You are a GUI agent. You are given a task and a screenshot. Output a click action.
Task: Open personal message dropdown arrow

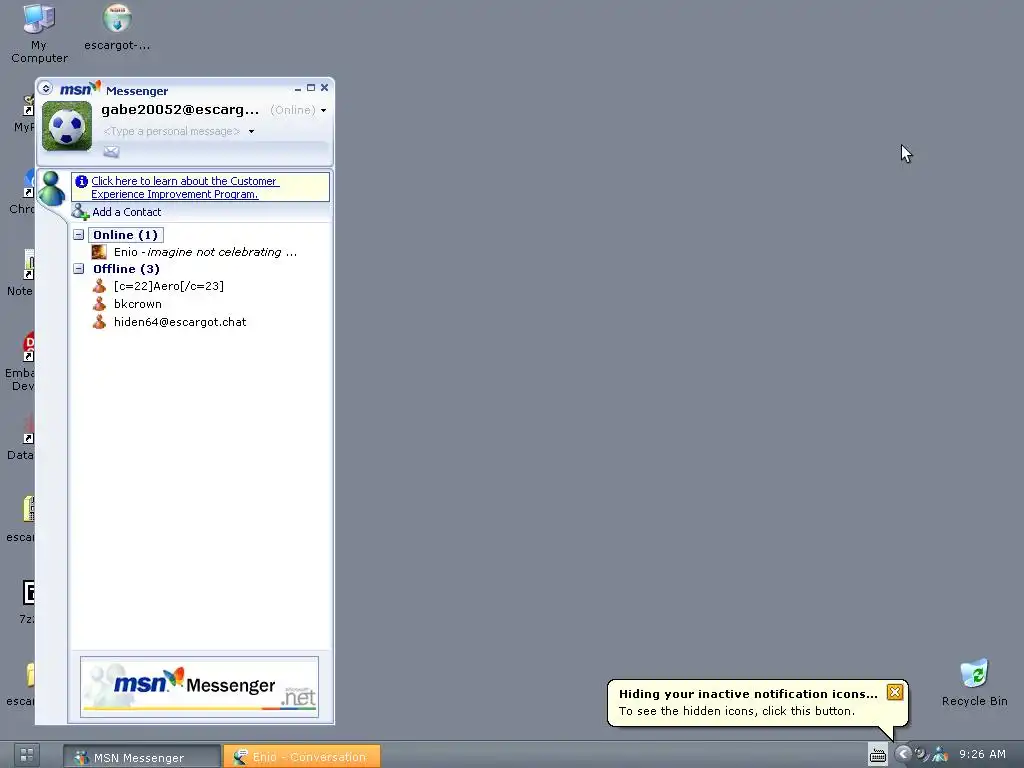(x=251, y=131)
